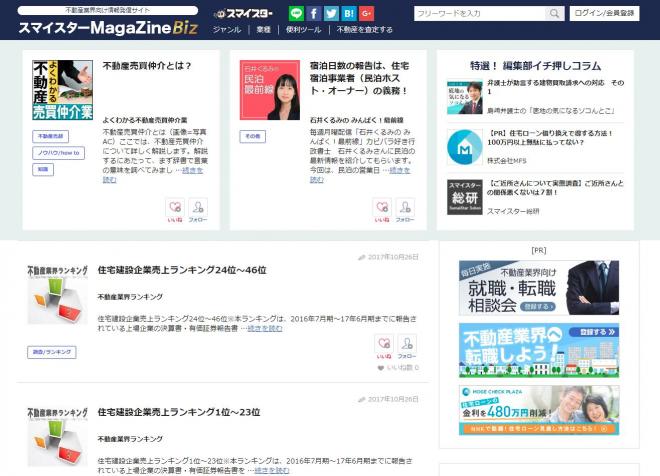This screenshot has width=660, height=476.
Task: Like the 宿泊日数の報告 article
Action: (x=382, y=210)
